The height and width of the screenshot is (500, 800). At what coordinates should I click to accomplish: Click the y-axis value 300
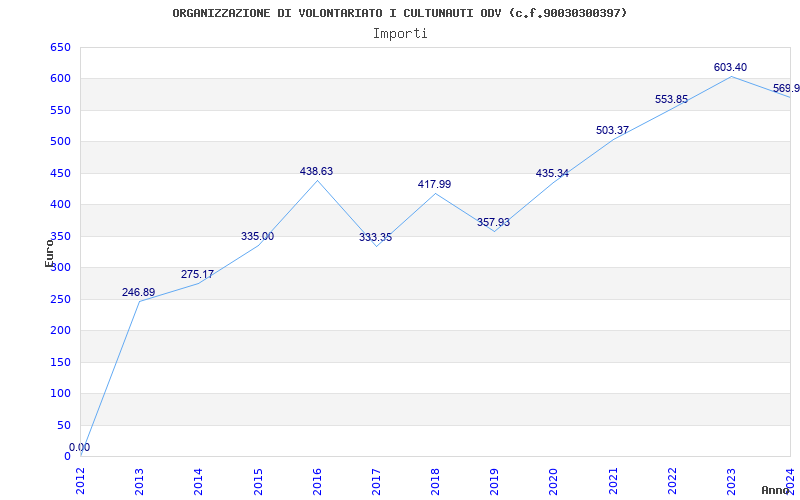point(60,267)
